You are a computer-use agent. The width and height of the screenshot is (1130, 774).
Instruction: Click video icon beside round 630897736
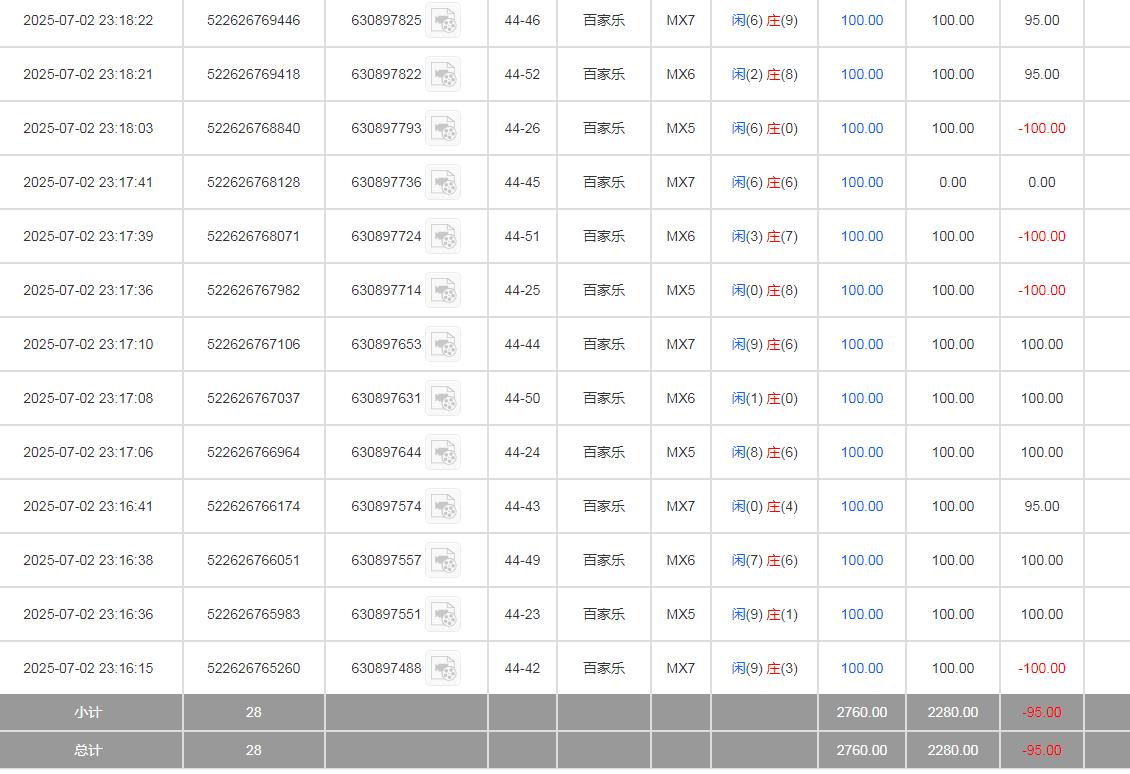[443, 183]
